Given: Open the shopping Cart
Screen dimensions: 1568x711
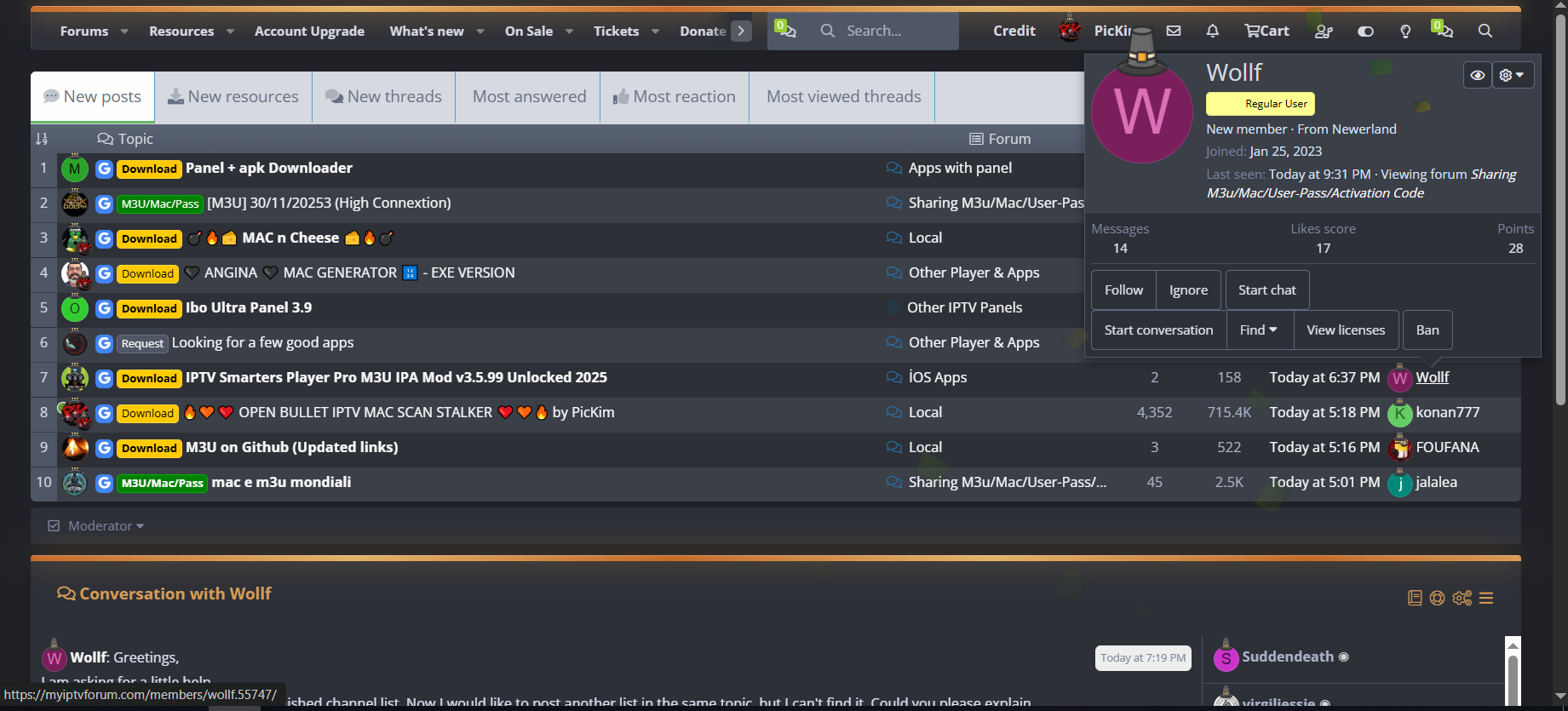Looking at the screenshot, I should pos(1266,31).
